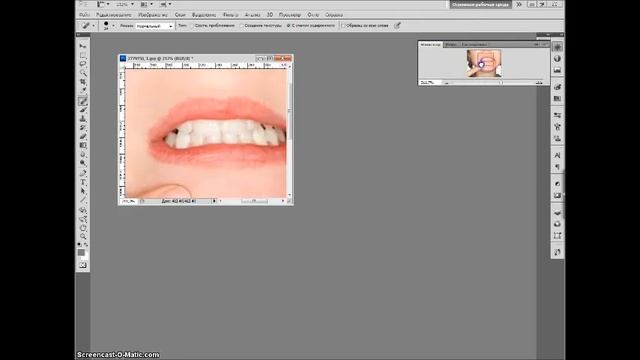Open the 3D menu
Screen dimensions: 640x360
270,15
